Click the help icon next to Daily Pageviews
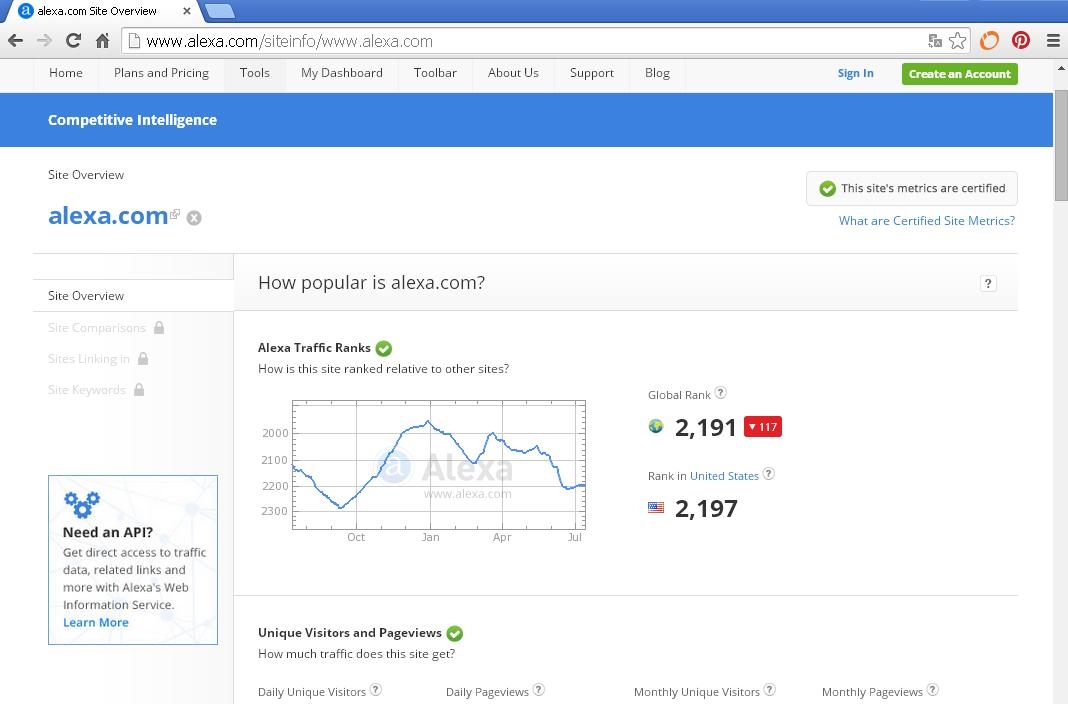The width and height of the screenshot is (1068, 704). click(x=538, y=690)
